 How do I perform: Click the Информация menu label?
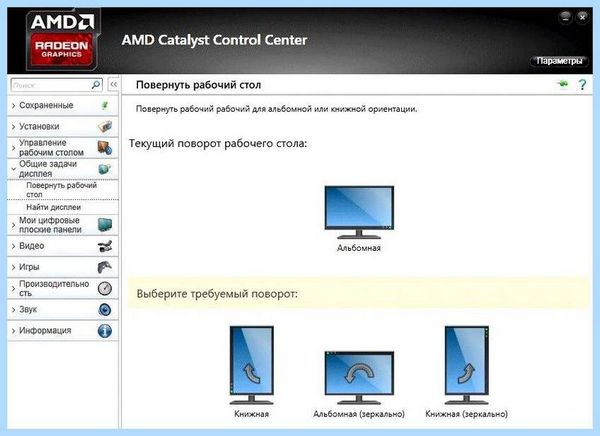[x=45, y=330]
